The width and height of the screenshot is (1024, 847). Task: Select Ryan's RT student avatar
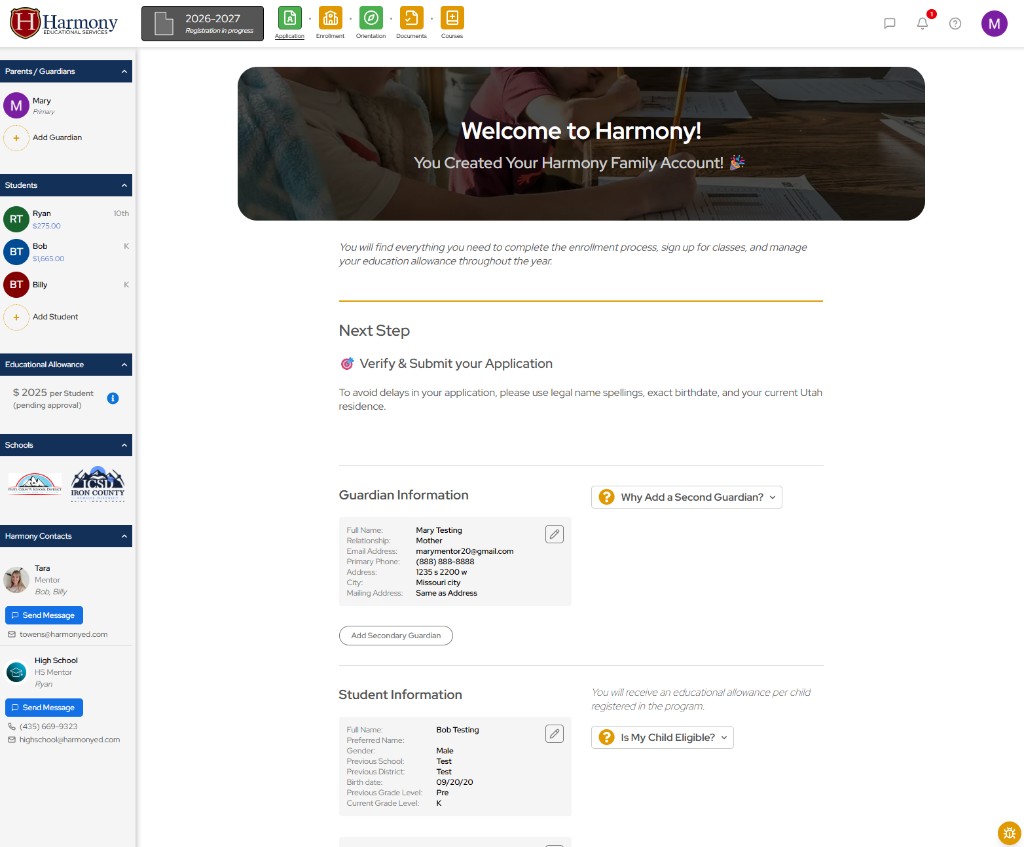click(16, 219)
